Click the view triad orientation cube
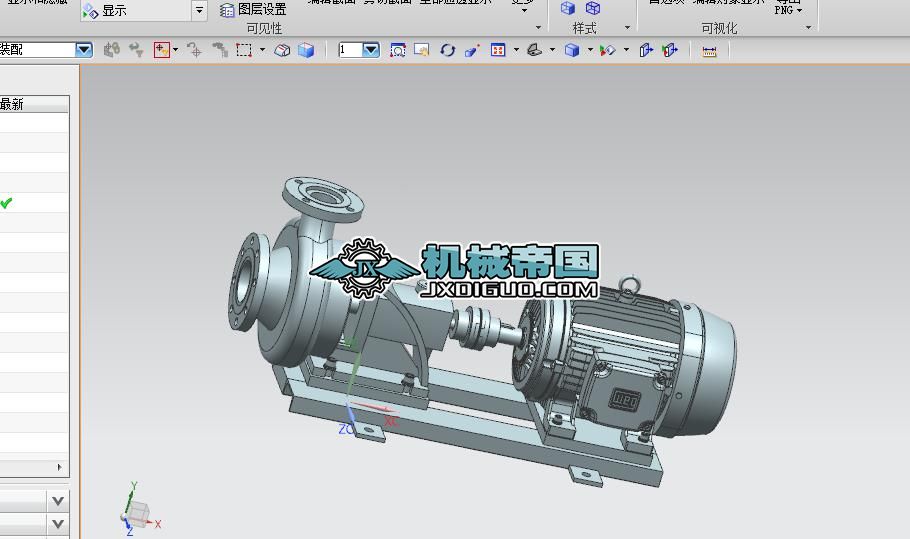 tap(138, 513)
